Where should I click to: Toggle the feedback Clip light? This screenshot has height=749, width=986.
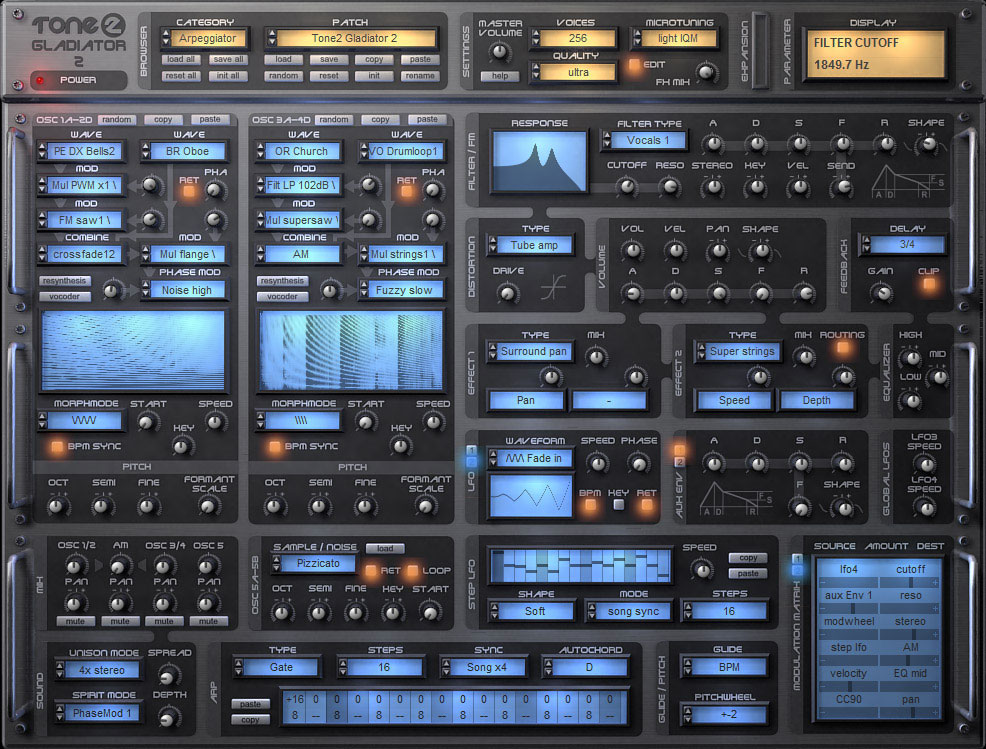(928, 284)
